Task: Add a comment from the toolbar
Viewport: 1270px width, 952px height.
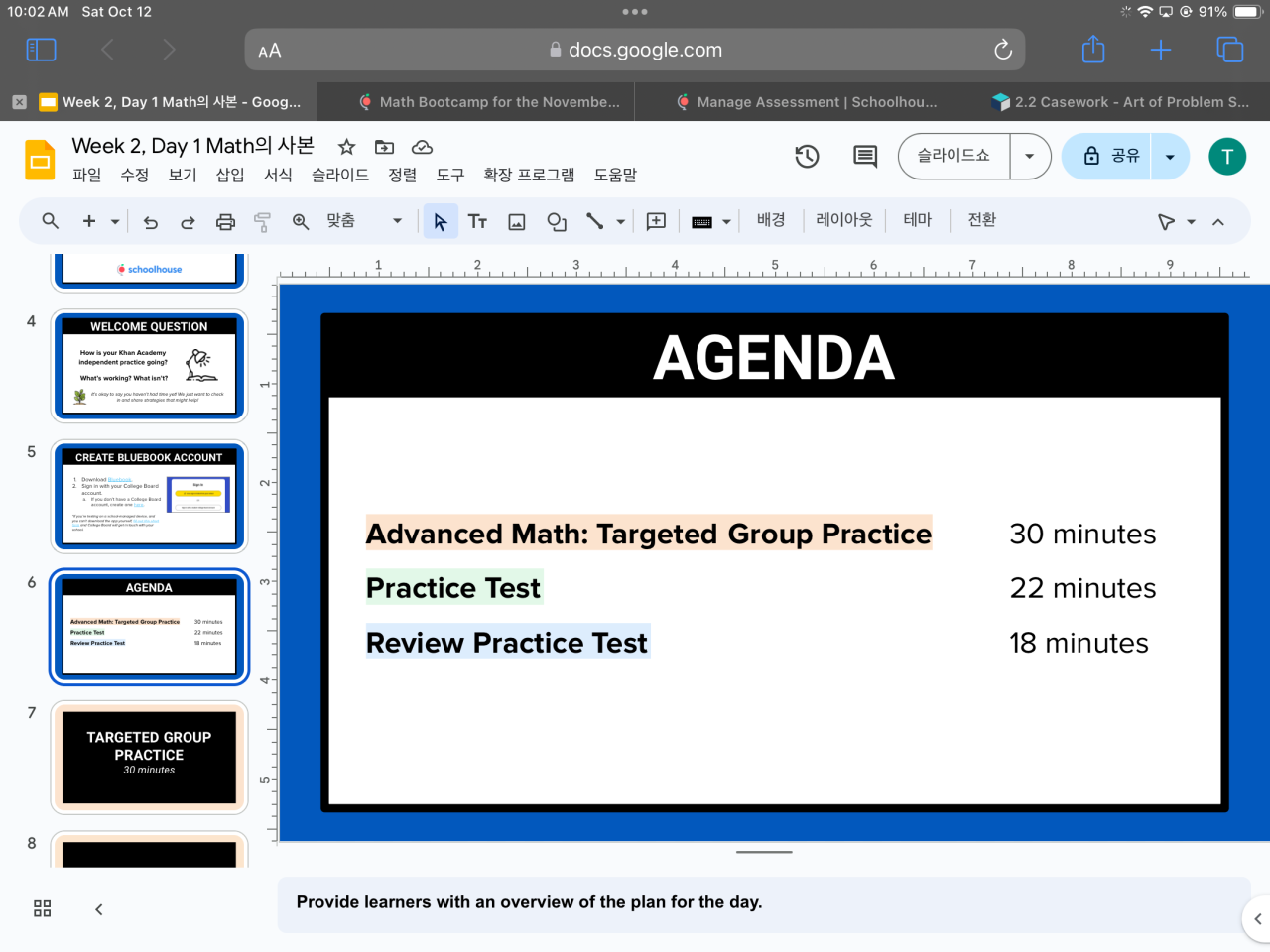Action: (x=656, y=222)
